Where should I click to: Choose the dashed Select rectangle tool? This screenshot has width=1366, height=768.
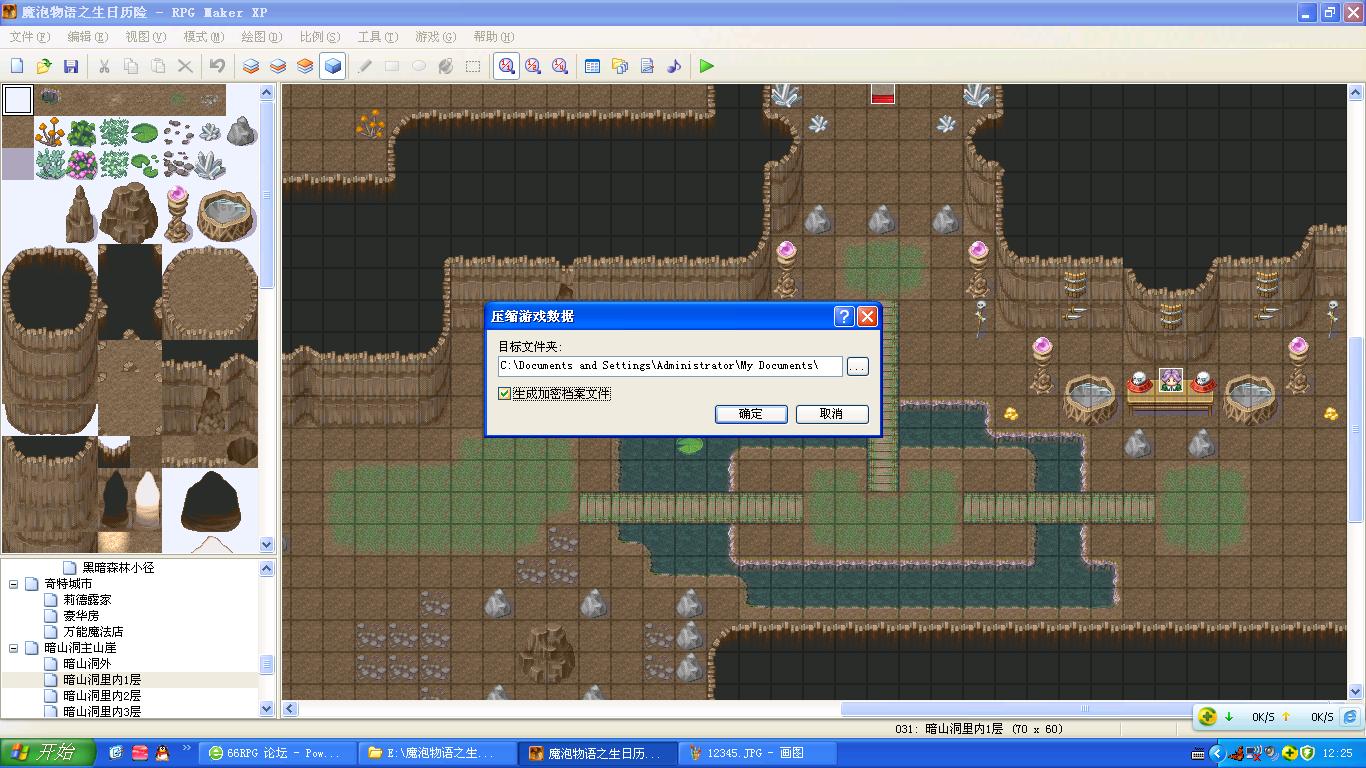(473, 66)
